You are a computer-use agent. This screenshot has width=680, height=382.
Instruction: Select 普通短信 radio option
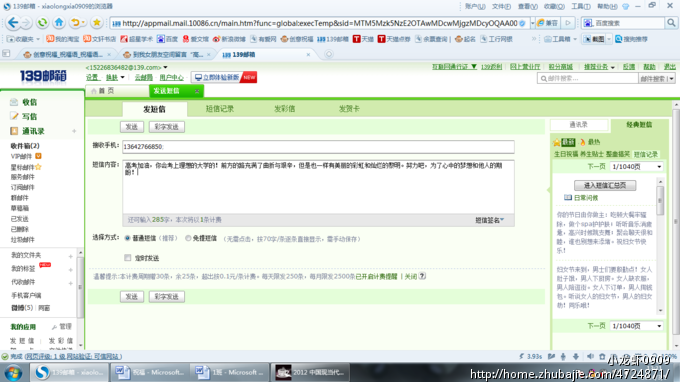click(x=127, y=238)
